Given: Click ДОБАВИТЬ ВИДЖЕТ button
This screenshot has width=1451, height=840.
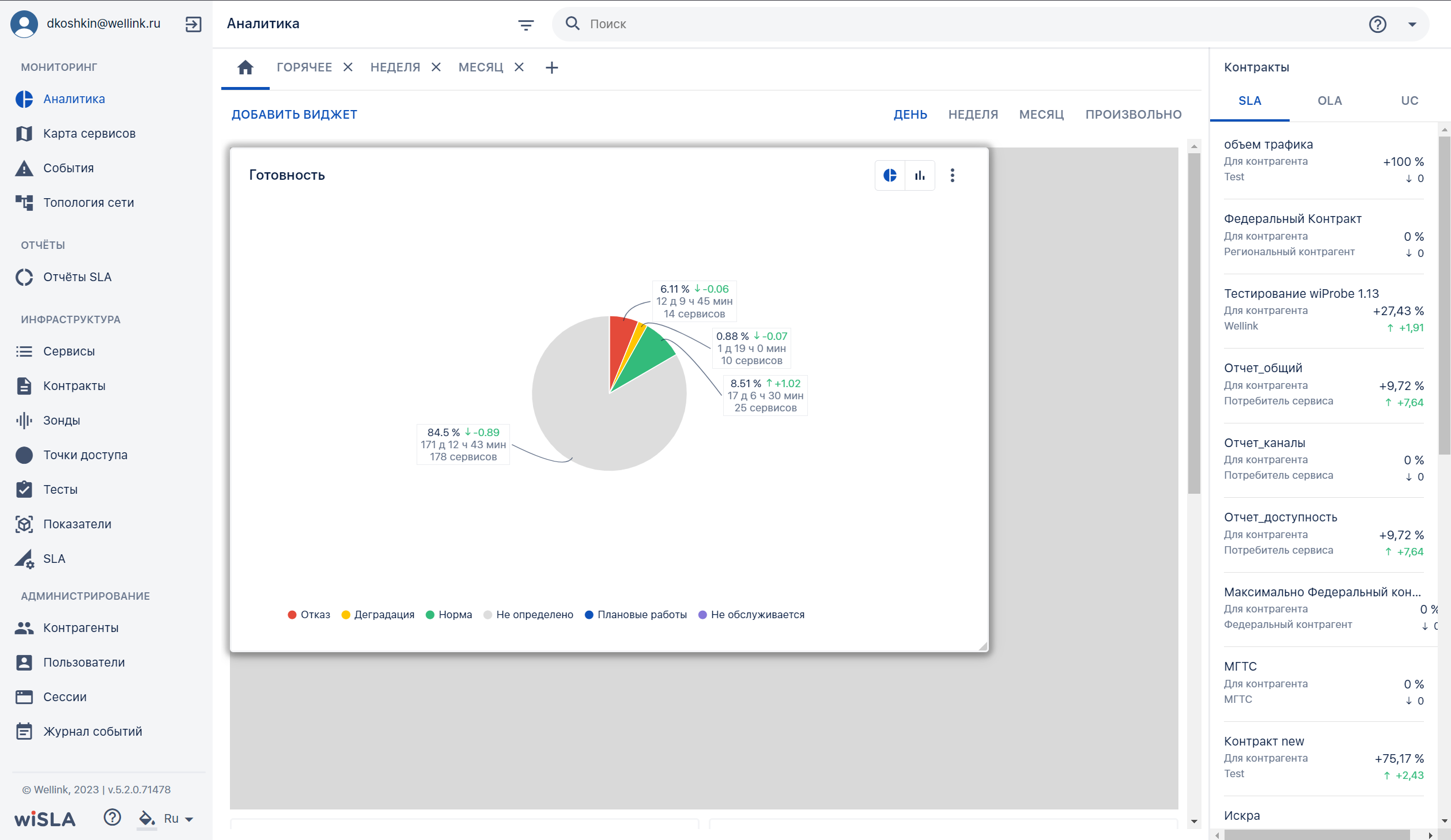Looking at the screenshot, I should 294,115.
